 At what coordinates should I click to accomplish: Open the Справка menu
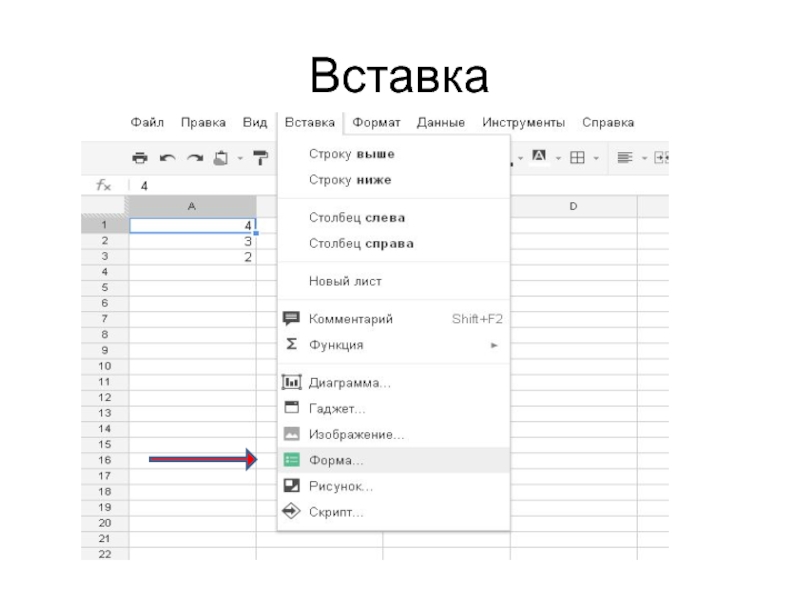(x=608, y=122)
